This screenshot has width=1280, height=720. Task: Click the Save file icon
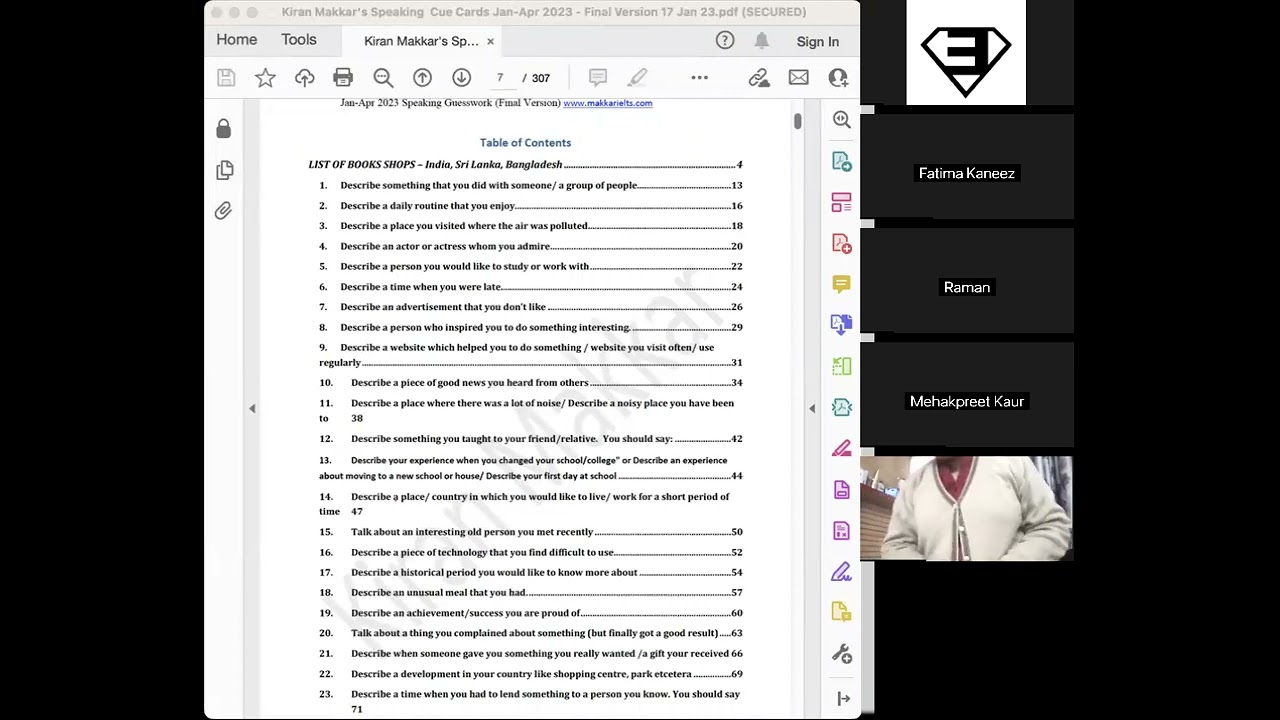point(226,78)
